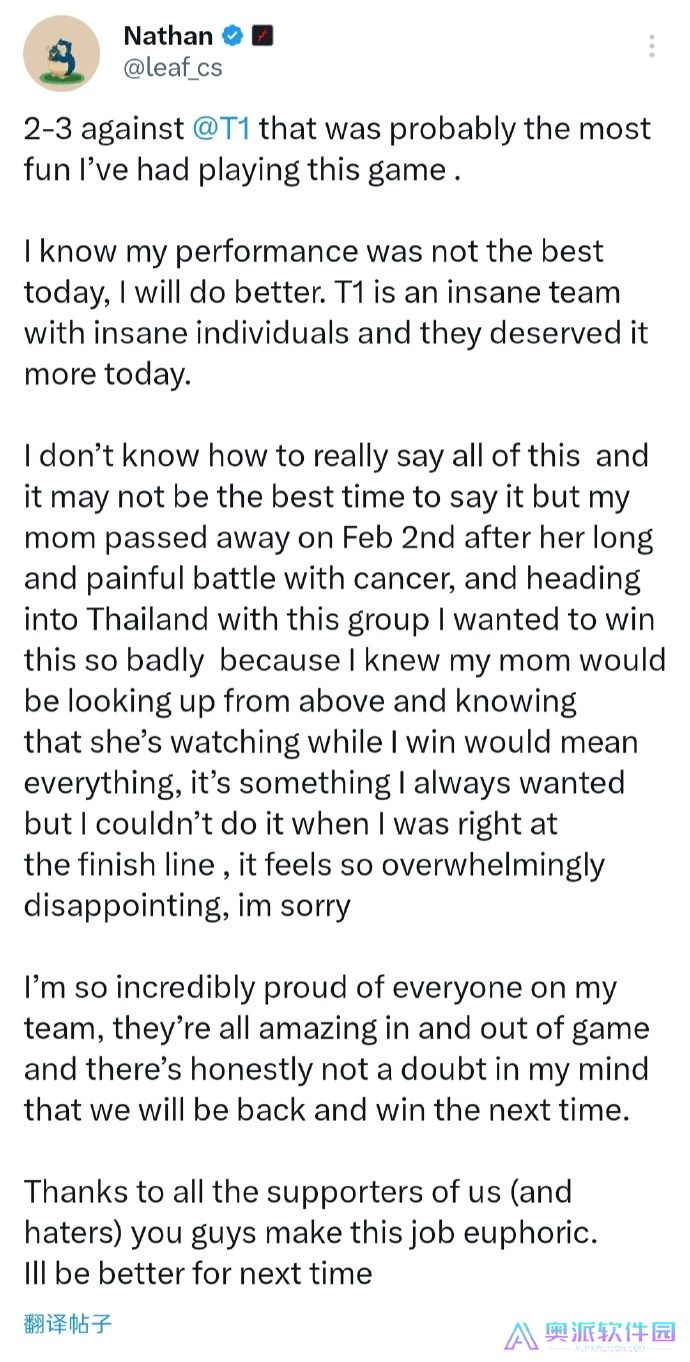Click the opening paragraph about 2-3 result
The width and height of the screenshot is (690, 1362).
337,149
